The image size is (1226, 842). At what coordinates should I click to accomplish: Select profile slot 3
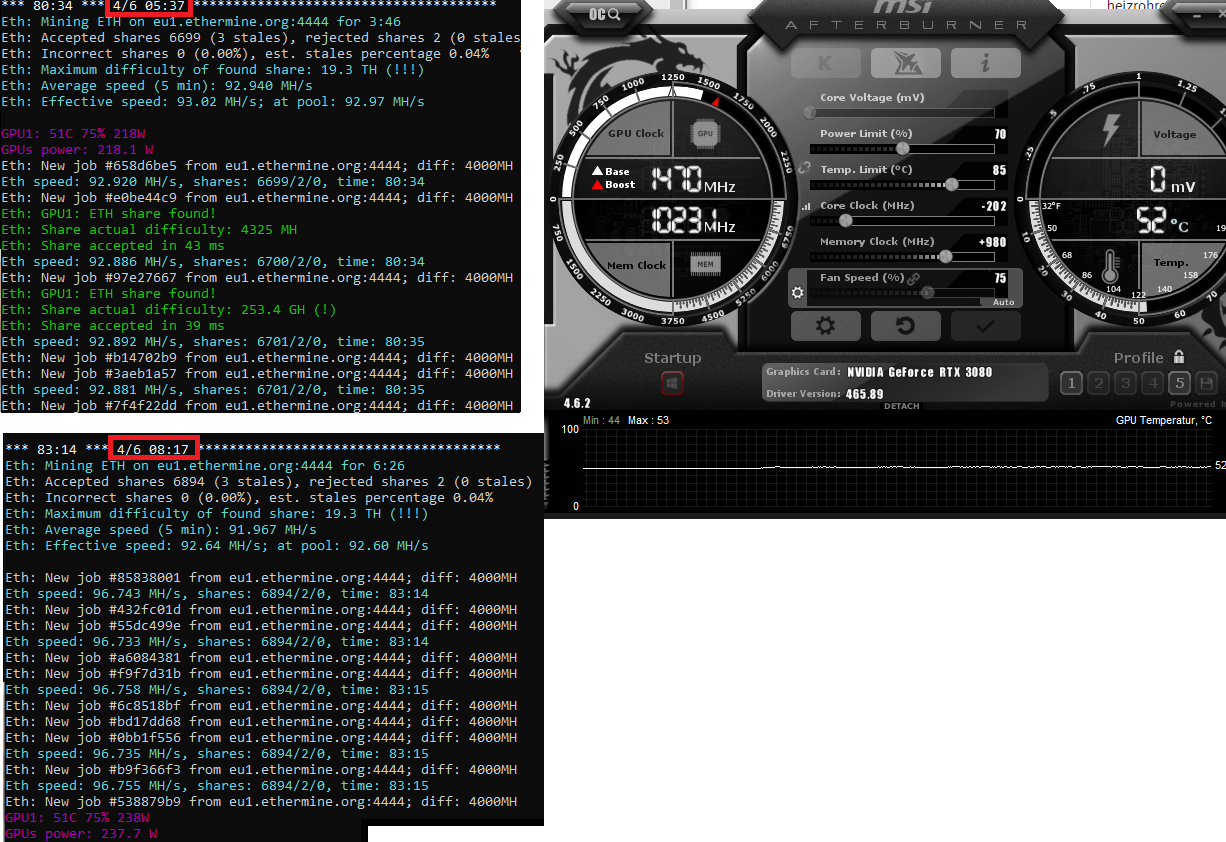(x=1125, y=383)
